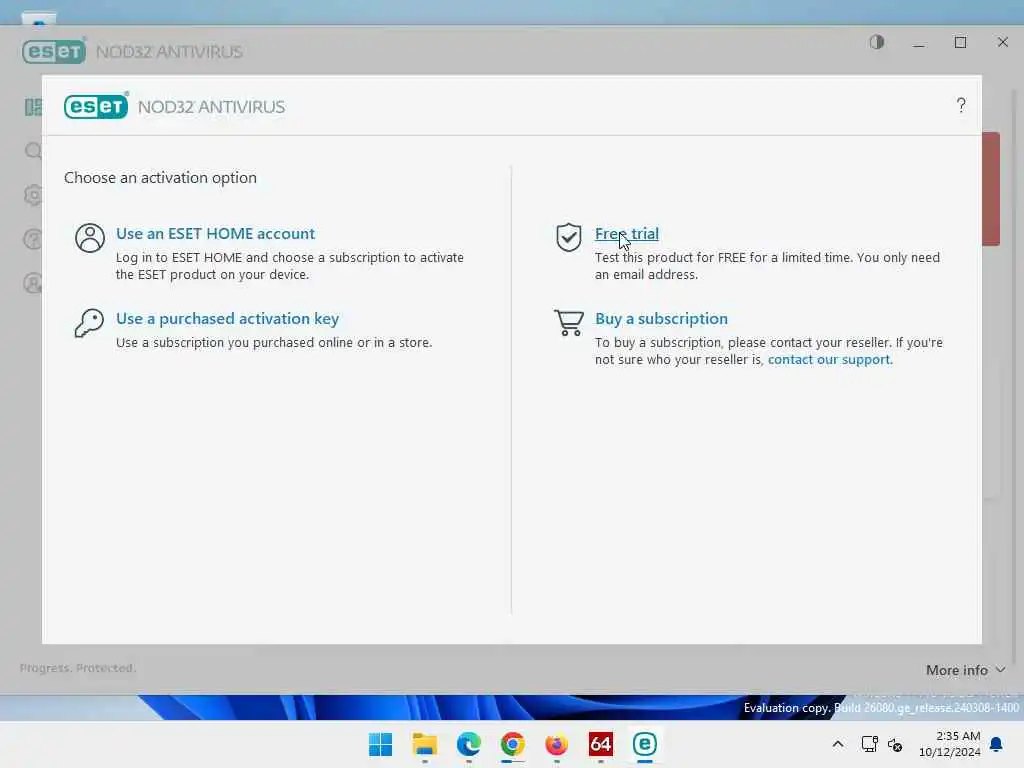The height and width of the screenshot is (768, 1024).
Task: Click the background sidebar overview icon
Action: click(33, 107)
